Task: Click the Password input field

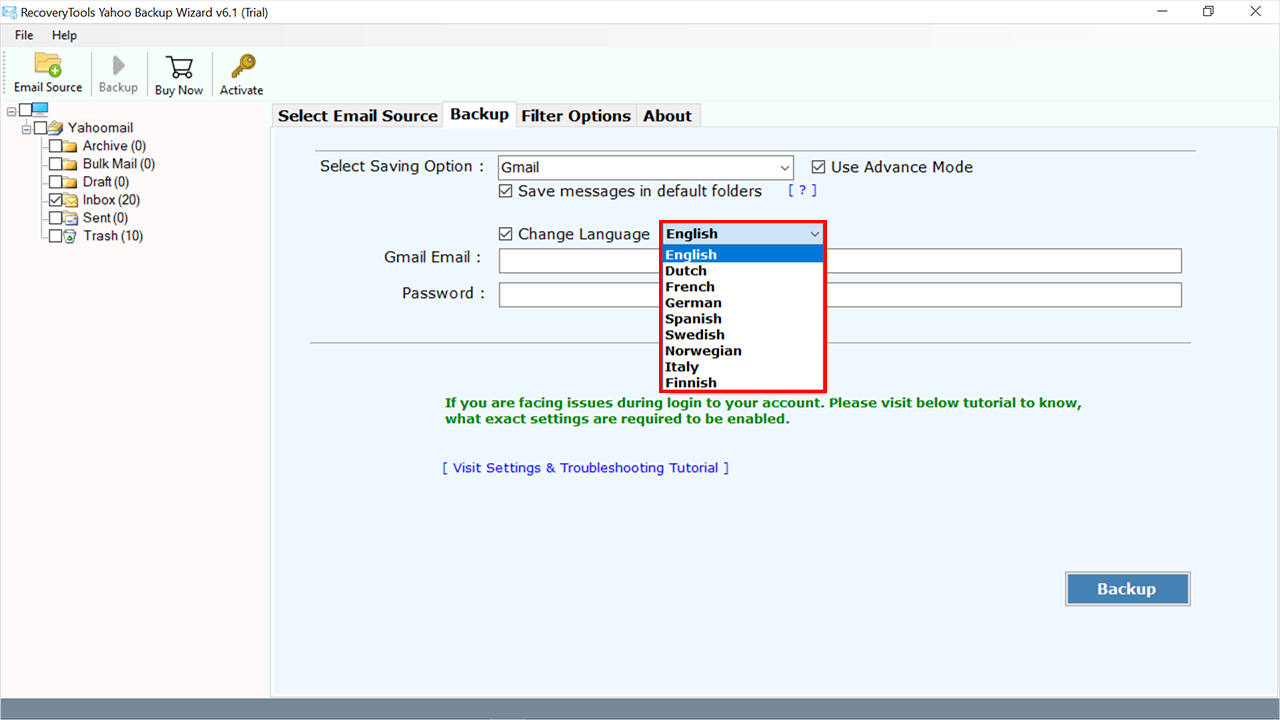Action: pos(840,295)
